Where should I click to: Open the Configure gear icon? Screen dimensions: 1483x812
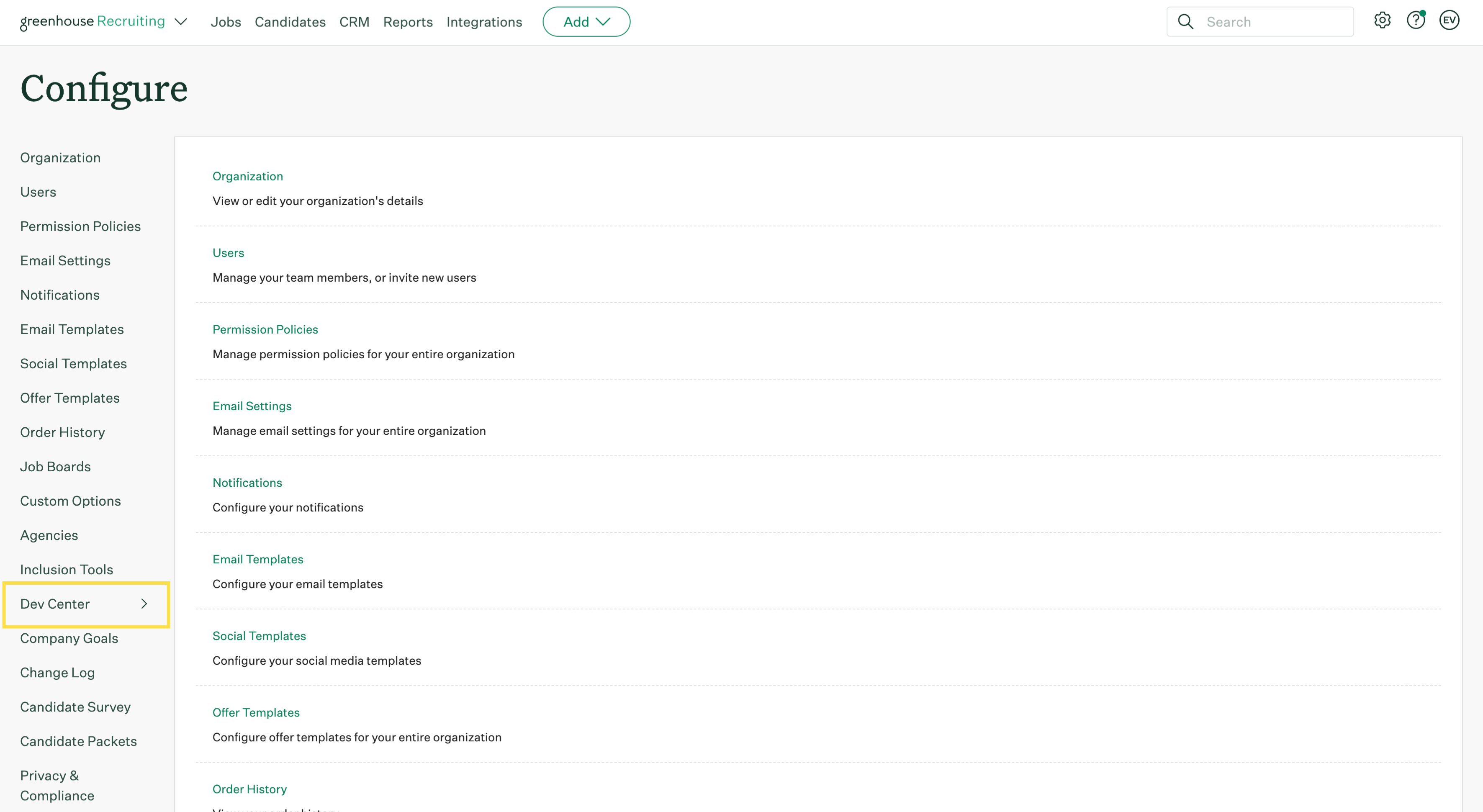click(x=1382, y=21)
